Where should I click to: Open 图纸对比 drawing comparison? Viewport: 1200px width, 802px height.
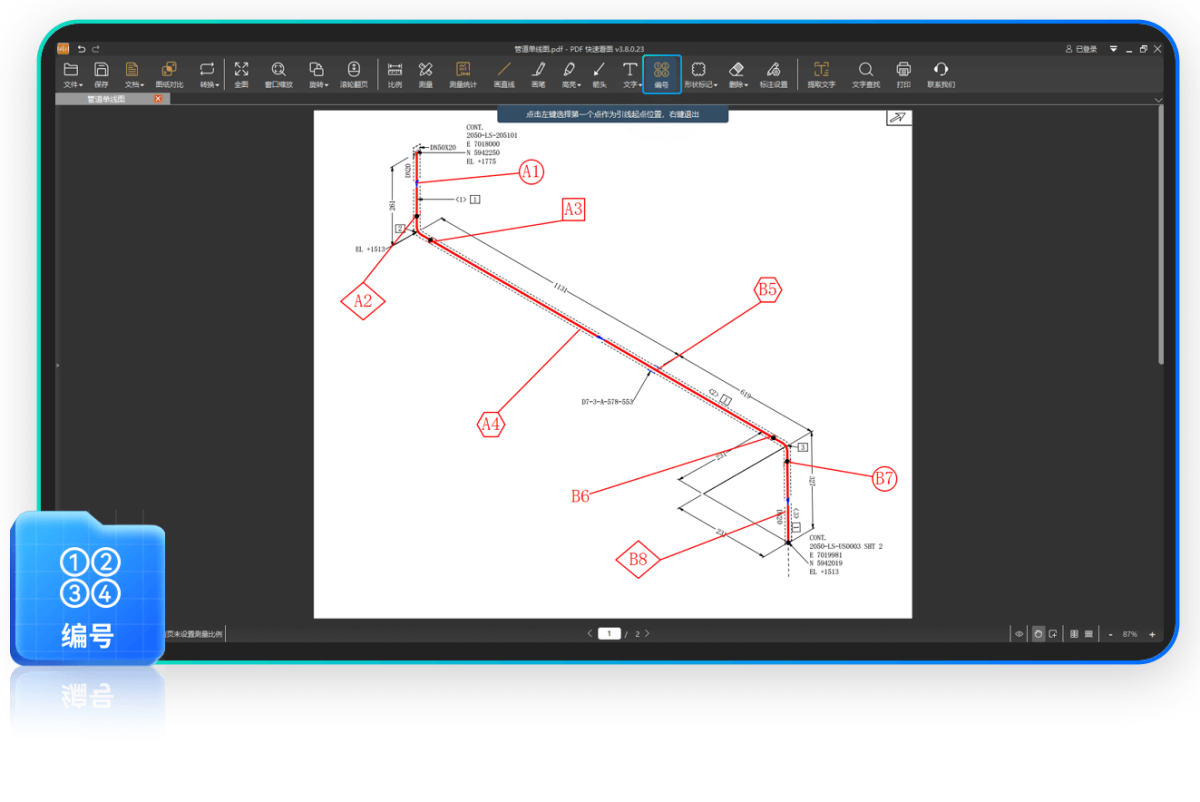tap(169, 73)
